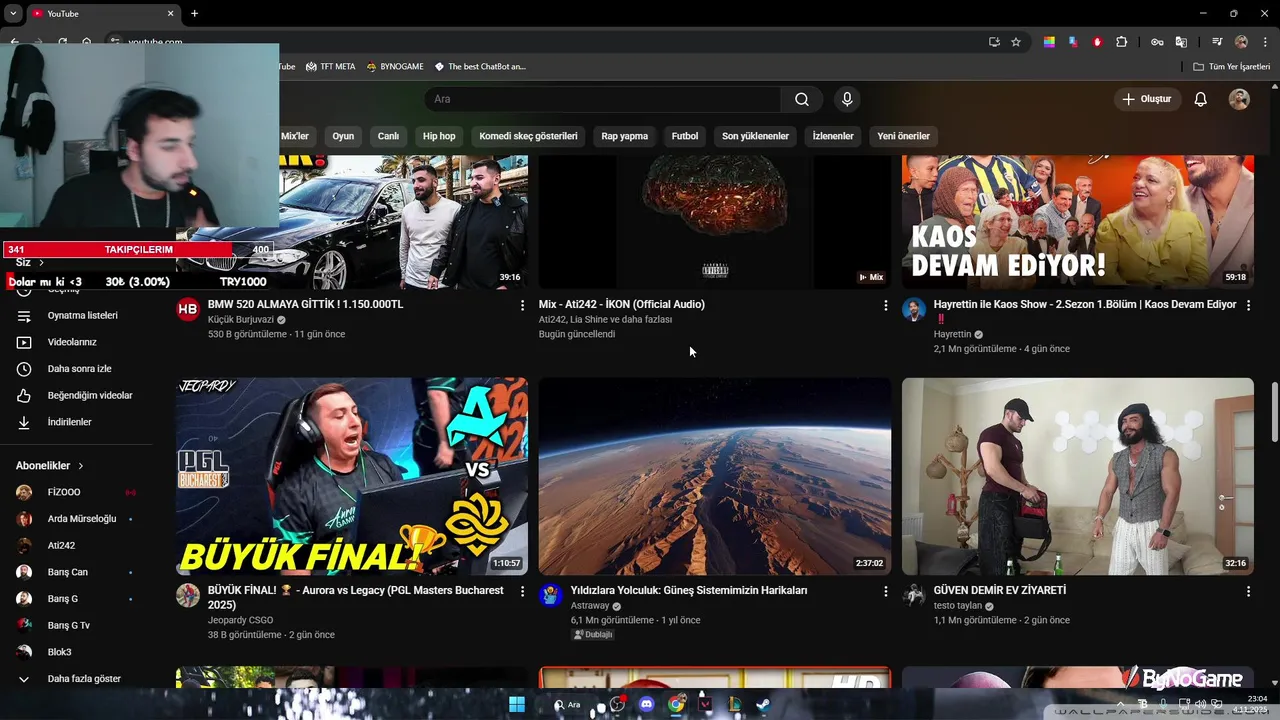Screen dimensions: 1280x720
Task: Open Hayrettin Kaos Devam Ediyor thumbnail
Action: [x=1078, y=222]
